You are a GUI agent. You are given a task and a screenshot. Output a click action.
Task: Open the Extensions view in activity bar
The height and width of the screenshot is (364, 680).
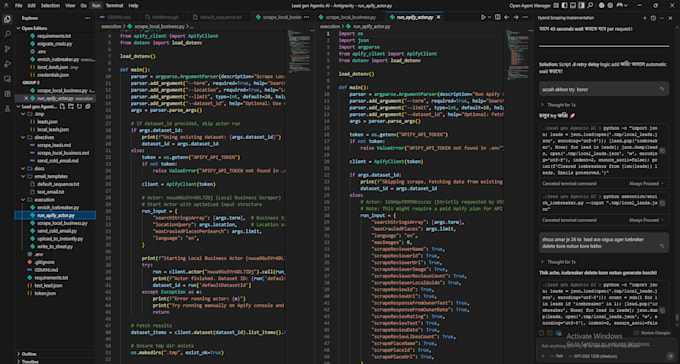tap(7, 94)
